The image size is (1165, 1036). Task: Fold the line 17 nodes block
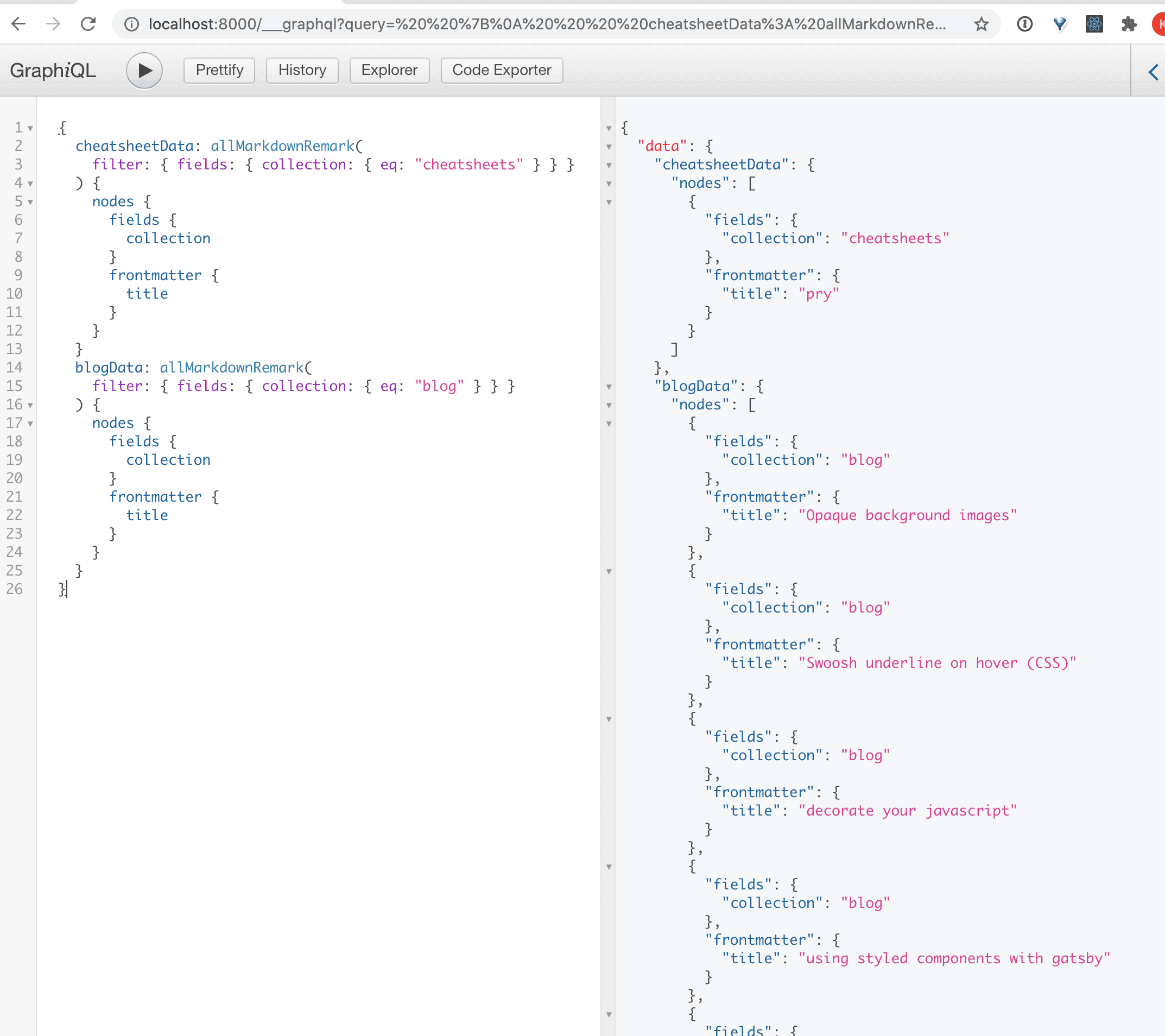pyautogui.click(x=30, y=424)
